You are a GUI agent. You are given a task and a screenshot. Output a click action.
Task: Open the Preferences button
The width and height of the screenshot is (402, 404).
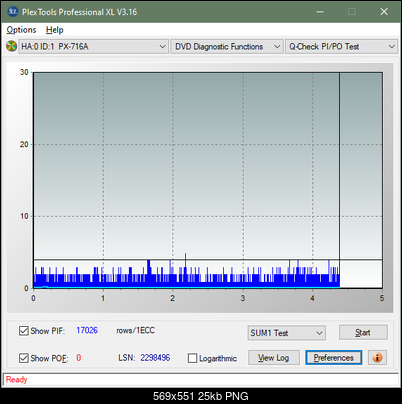333,358
